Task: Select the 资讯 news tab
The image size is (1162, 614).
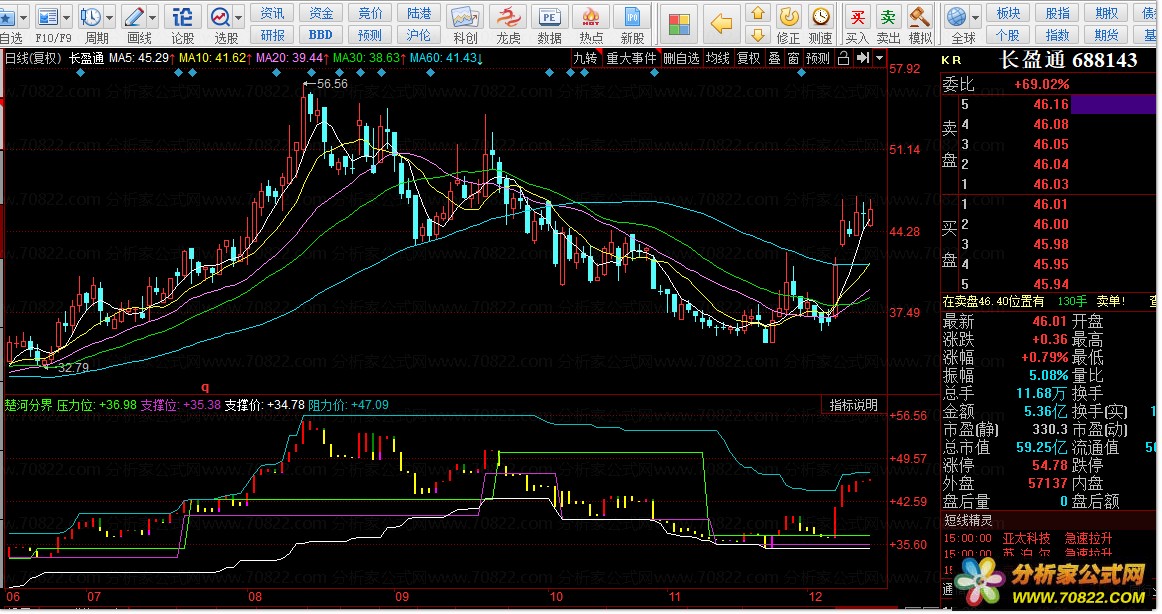Action: click(272, 13)
